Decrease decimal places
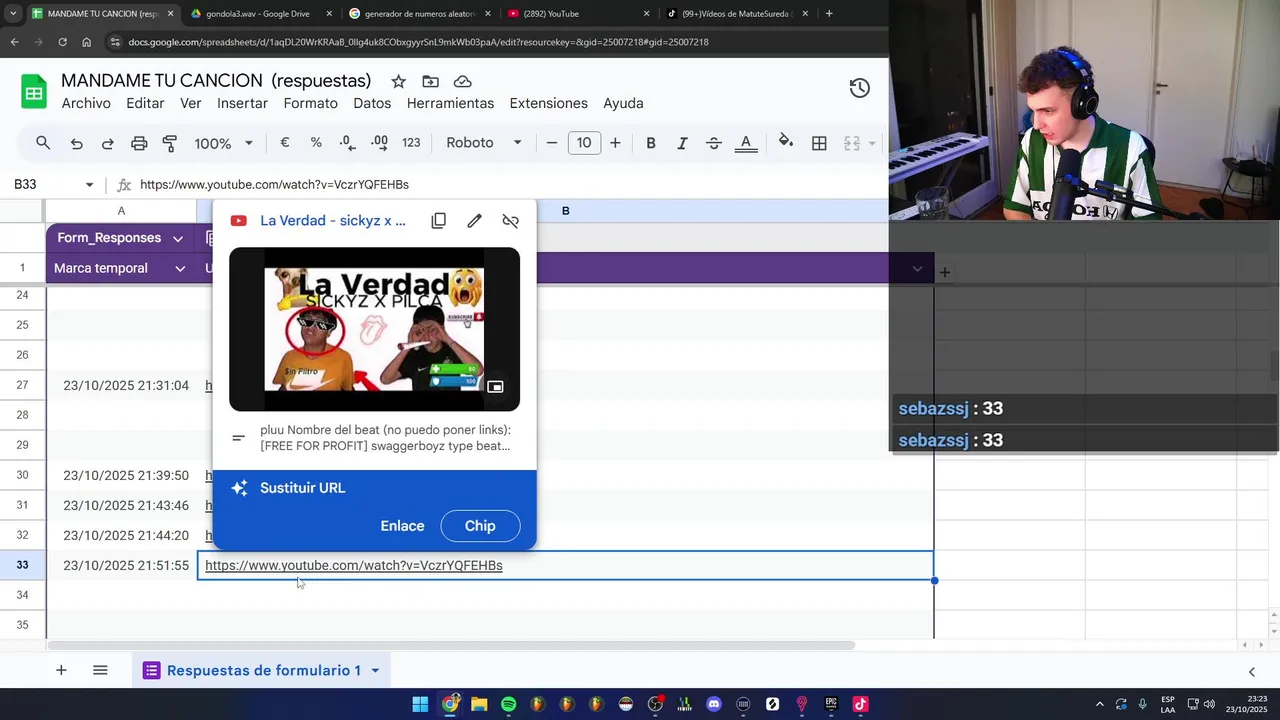The height and width of the screenshot is (720, 1280). [x=347, y=143]
